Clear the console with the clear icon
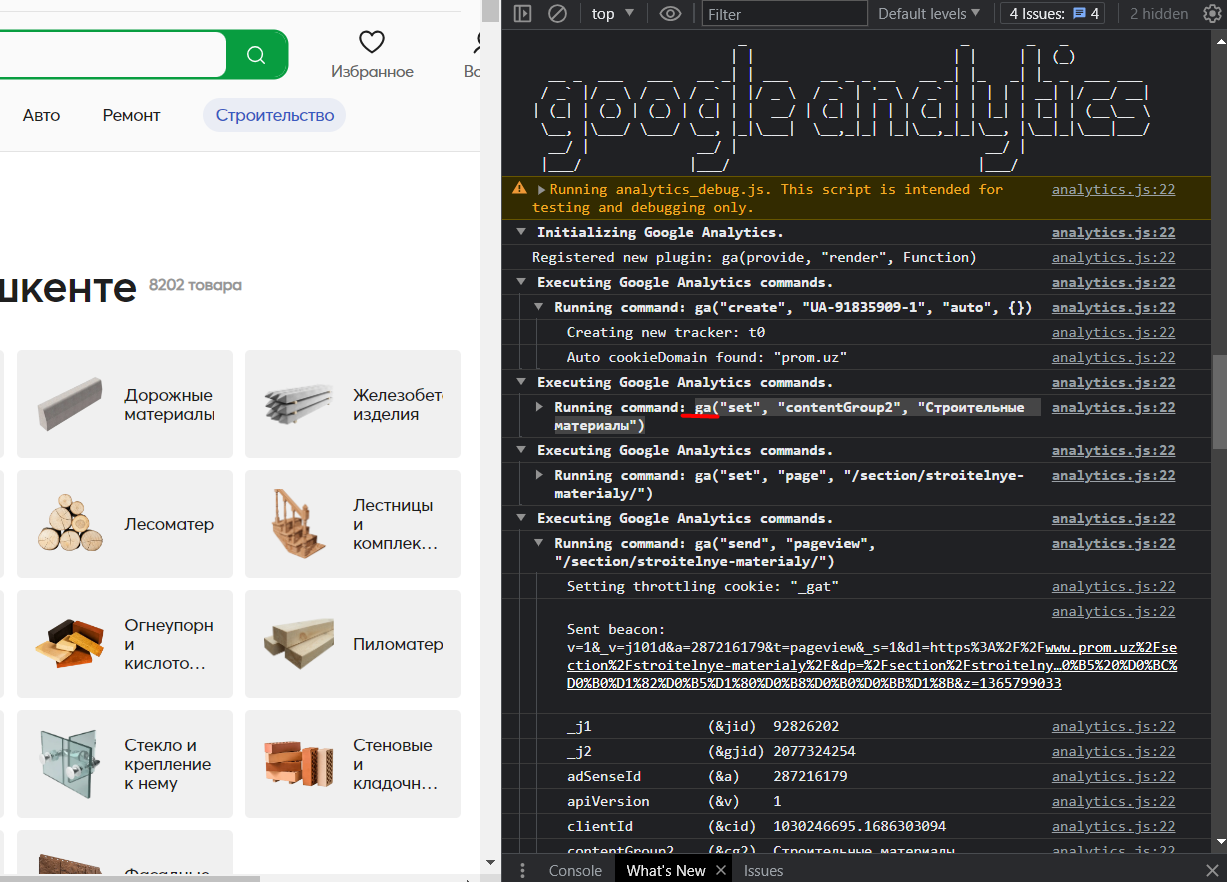 tap(557, 13)
